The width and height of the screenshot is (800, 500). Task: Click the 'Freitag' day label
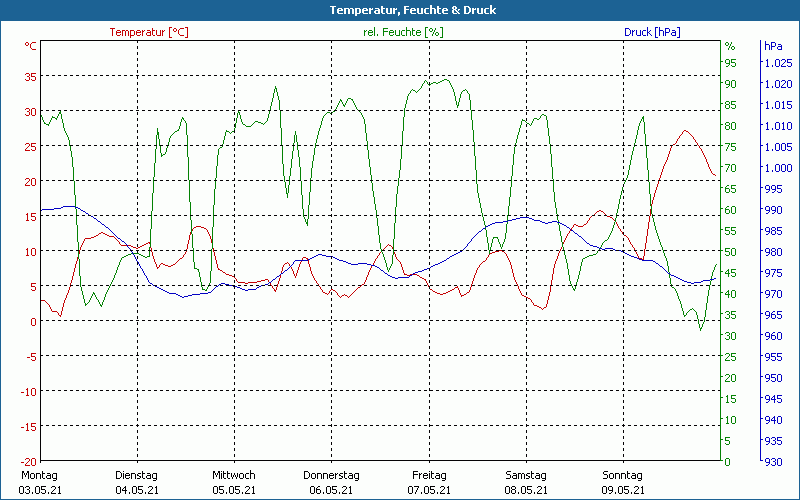tap(429, 476)
